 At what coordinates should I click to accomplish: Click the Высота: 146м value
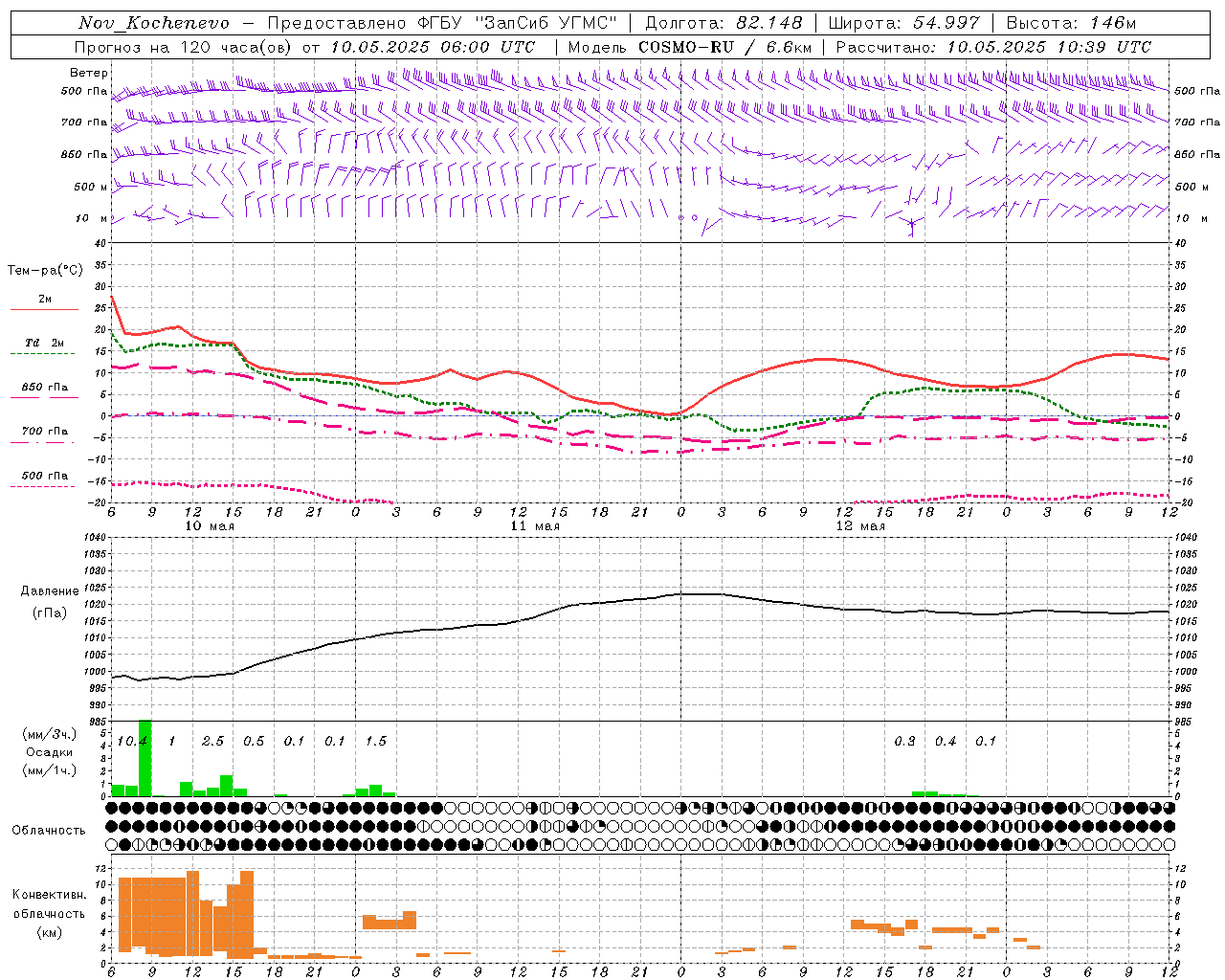click(1071, 23)
